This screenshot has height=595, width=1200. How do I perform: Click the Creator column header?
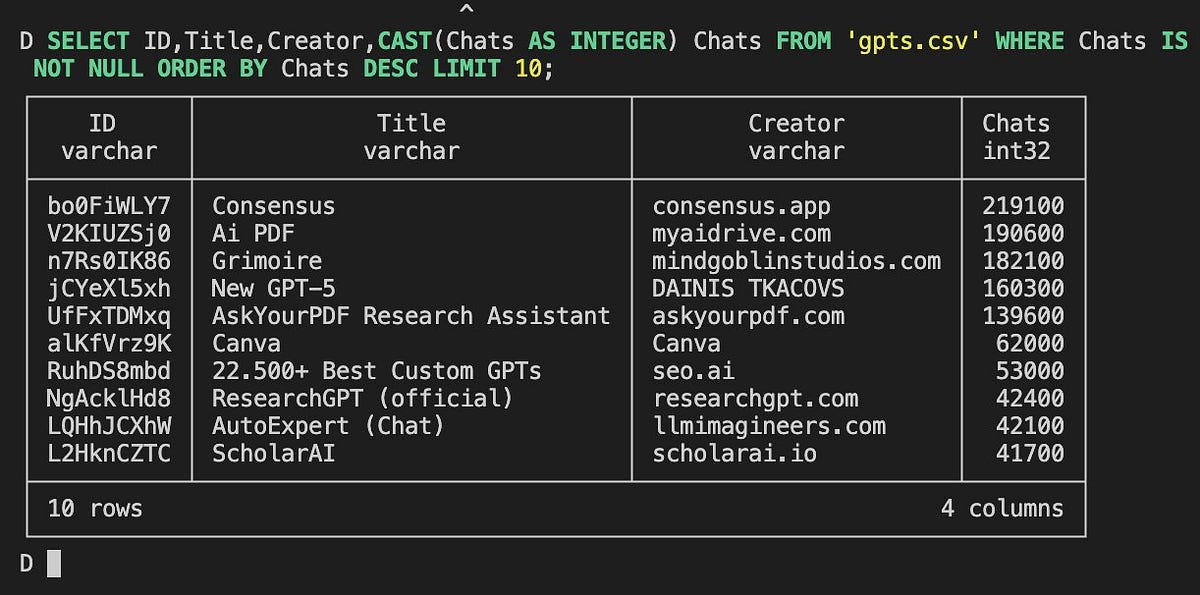[x=796, y=123]
